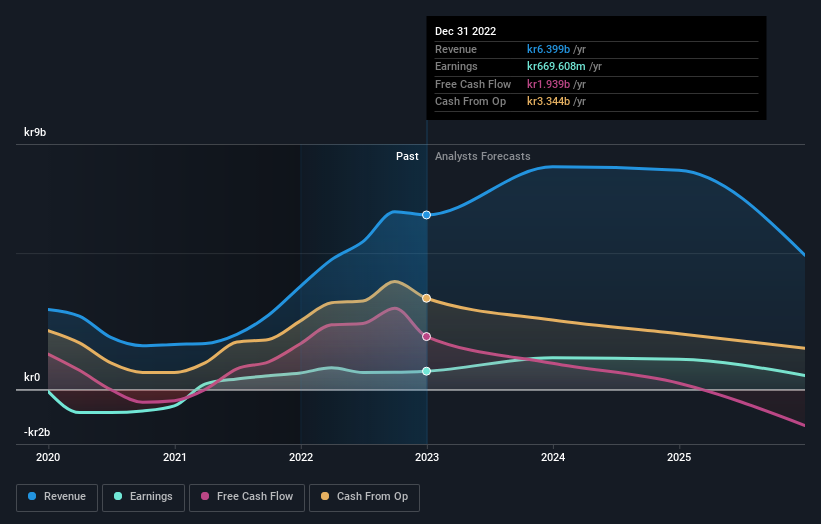Click the 2022 x-axis label
Viewport: 821px width, 524px height.
[x=301, y=458]
